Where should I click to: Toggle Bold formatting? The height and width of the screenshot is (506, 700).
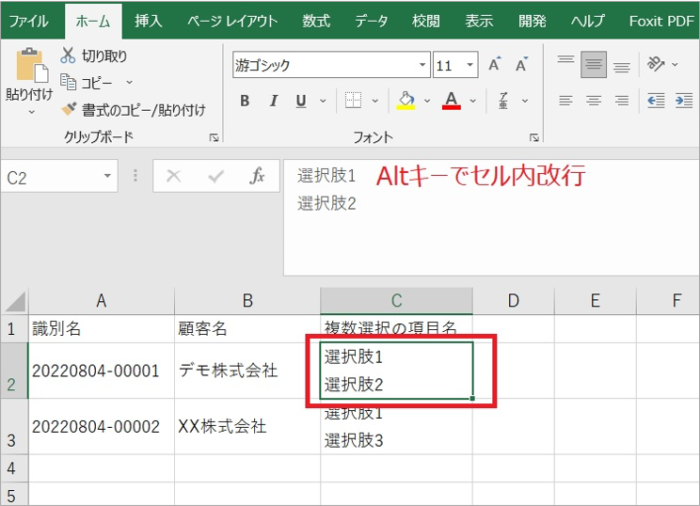(x=245, y=100)
